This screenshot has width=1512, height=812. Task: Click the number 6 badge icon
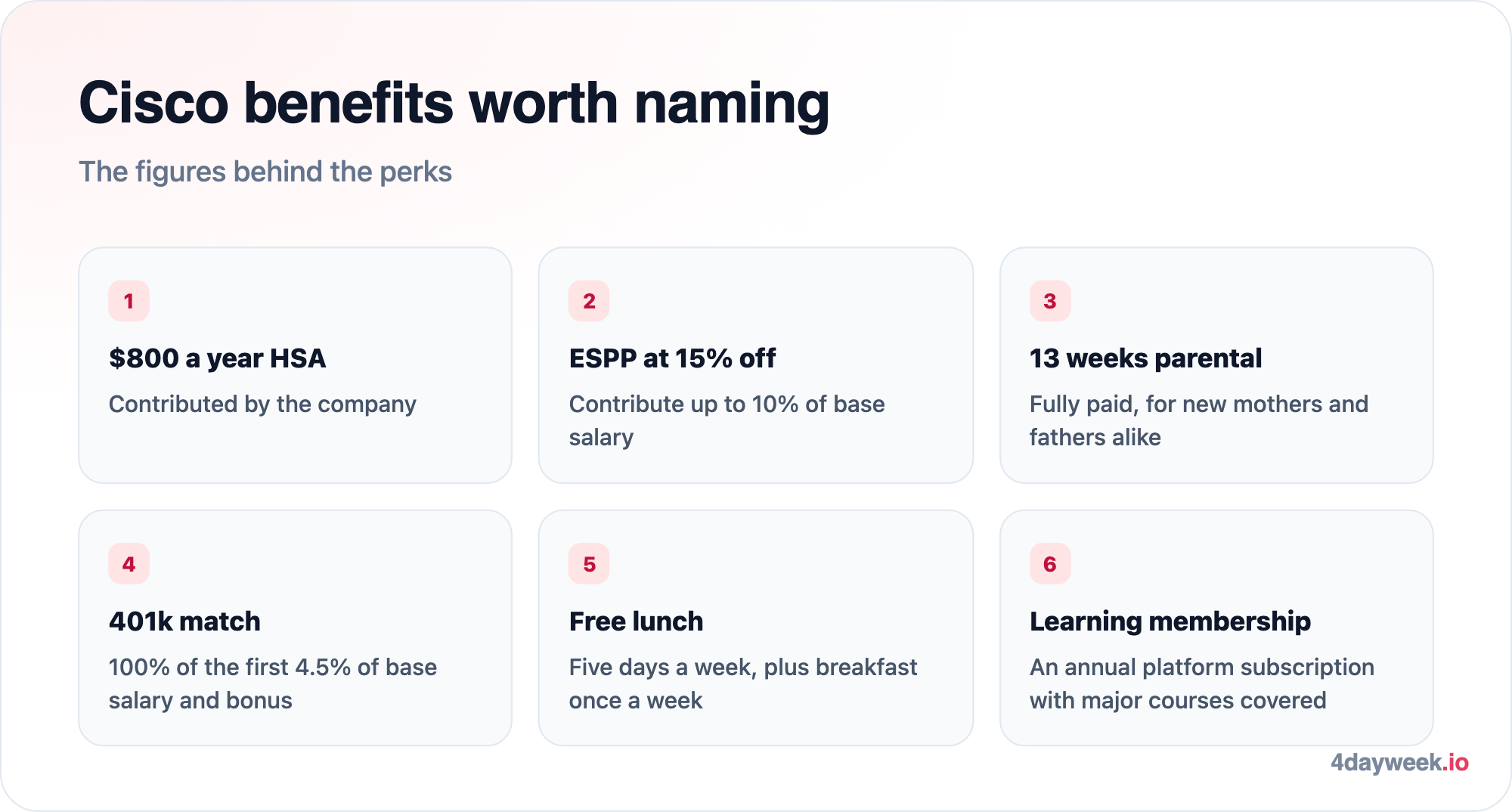[1050, 564]
